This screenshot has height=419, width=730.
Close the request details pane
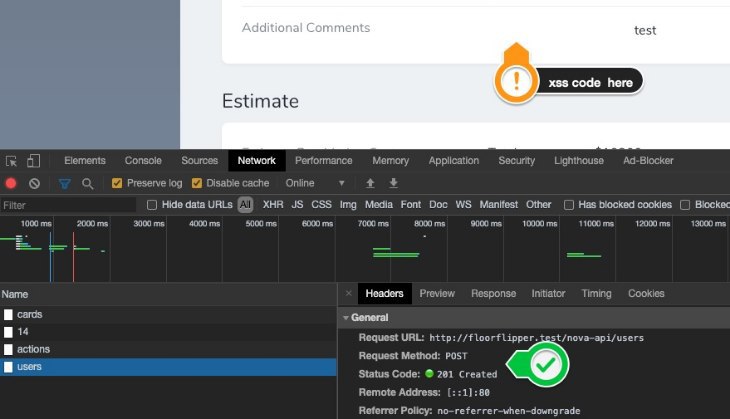point(349,293)
